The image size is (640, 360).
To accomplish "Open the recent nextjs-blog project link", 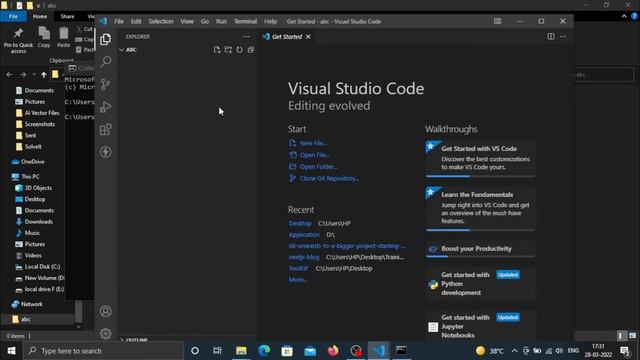I will 304,257.
